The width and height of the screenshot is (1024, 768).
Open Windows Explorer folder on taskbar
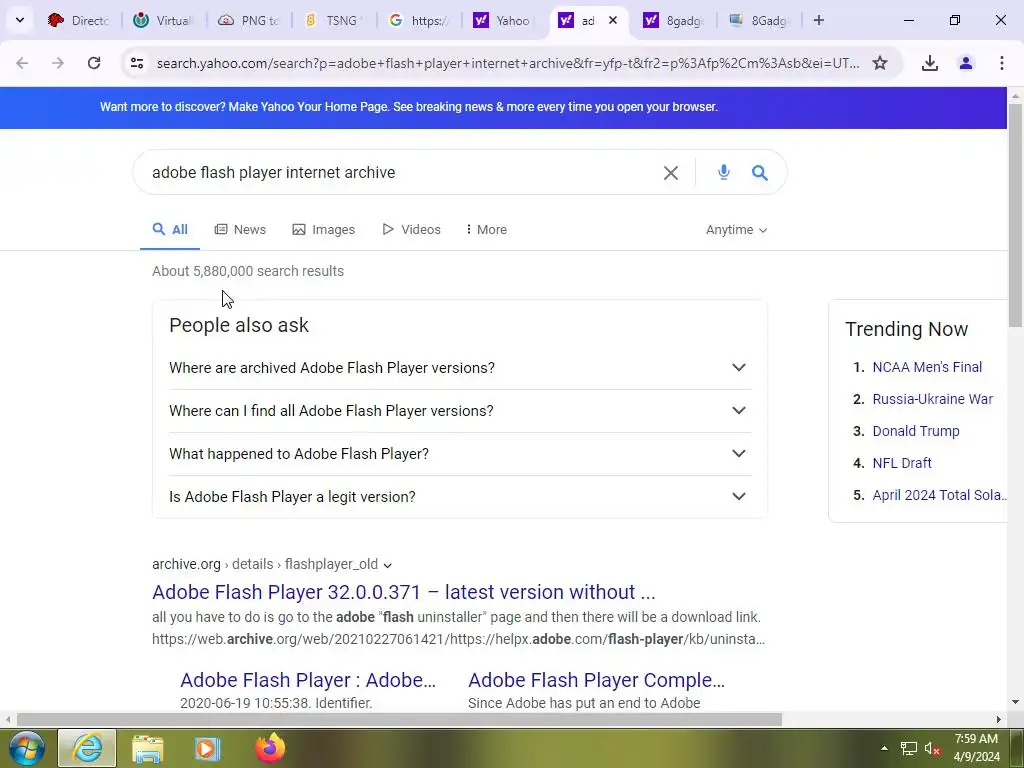coord(148,748)
